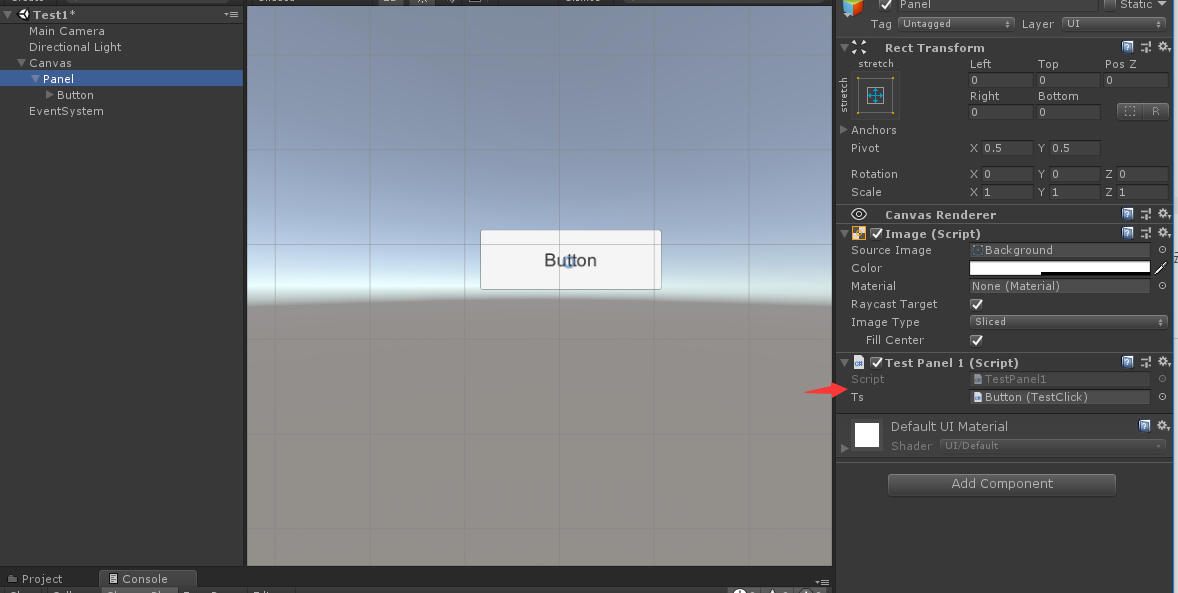Open the Material object picker circle
Viewport: 1178px width, 593px height.
[1160, 286]
